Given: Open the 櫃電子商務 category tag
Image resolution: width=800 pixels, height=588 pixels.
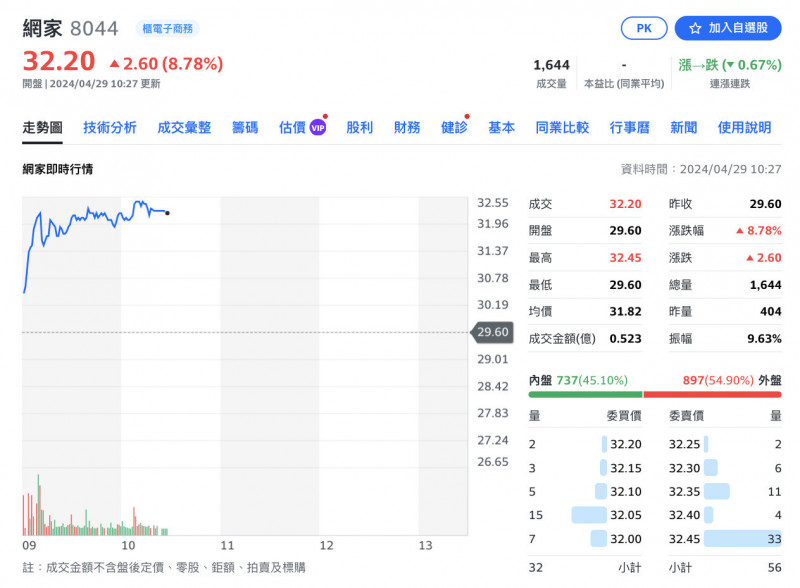Looking at the screenshot, I should tap(167, 29).
